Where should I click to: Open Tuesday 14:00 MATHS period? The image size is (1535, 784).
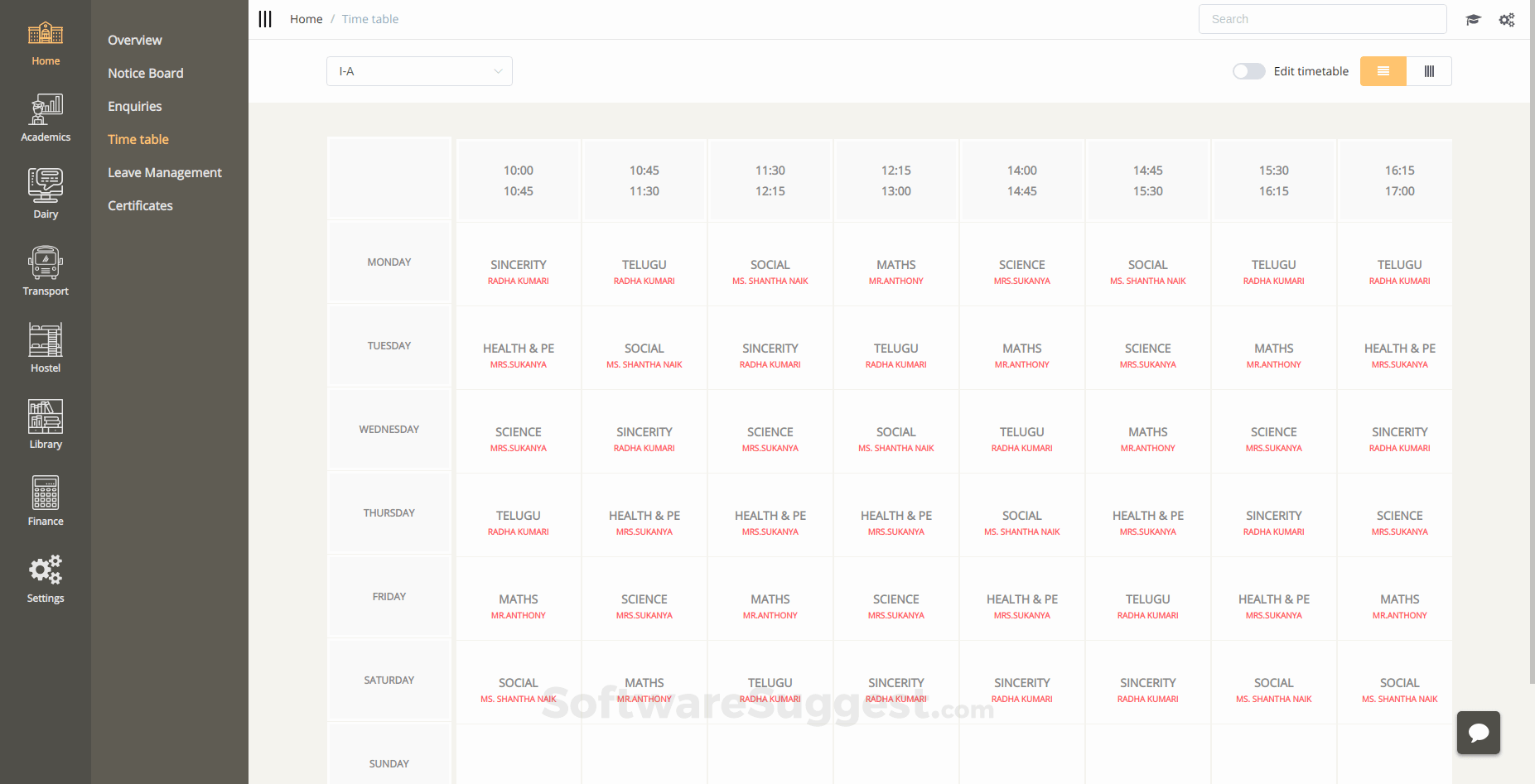tap(1022, 349)
